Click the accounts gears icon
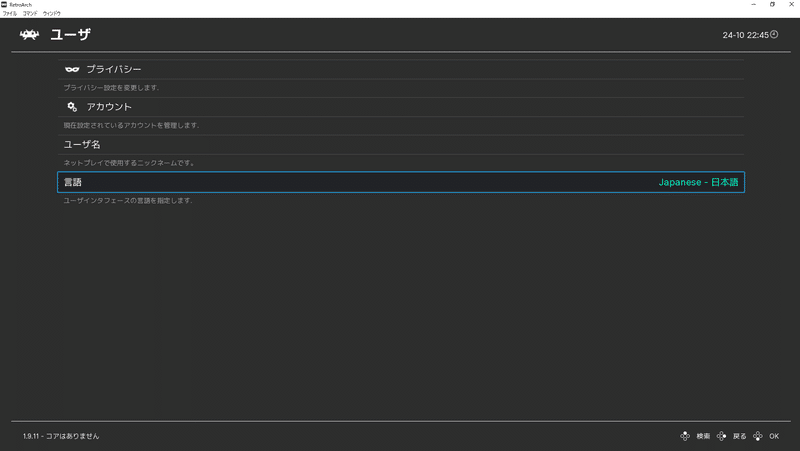Viewport: 800px width, 451px height. click(x=72, y=107)
